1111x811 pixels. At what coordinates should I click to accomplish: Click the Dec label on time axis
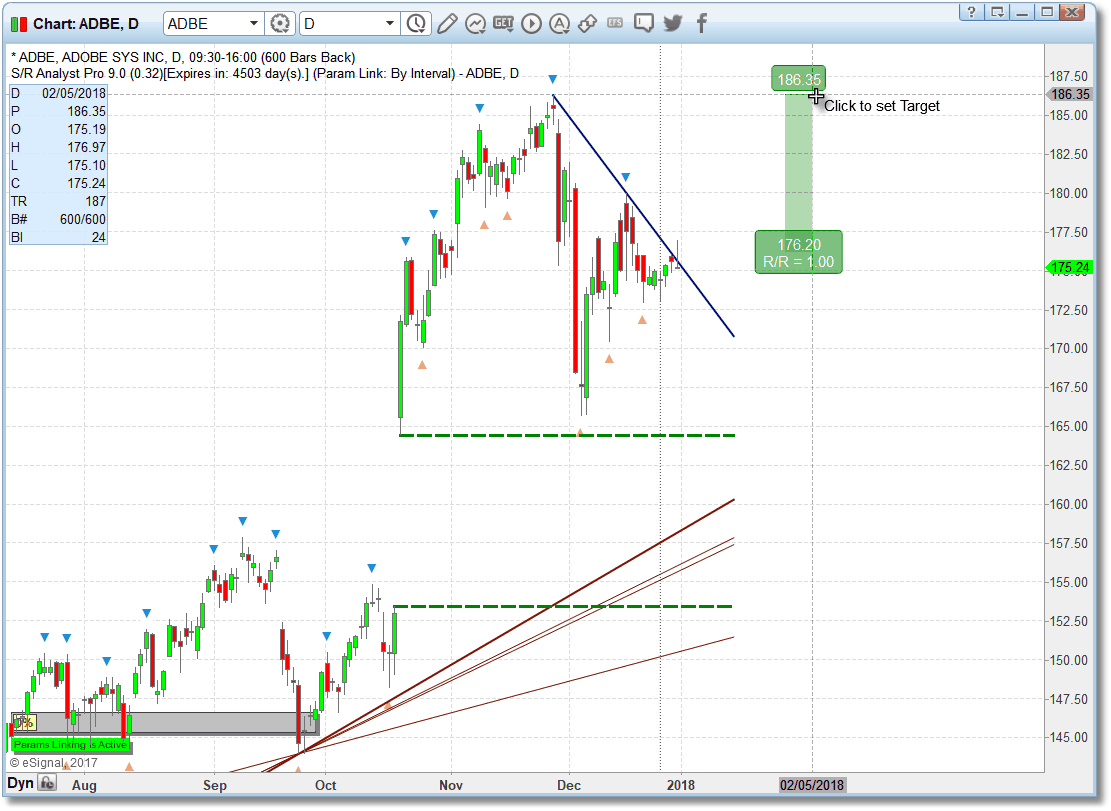[x=569, y=785]
